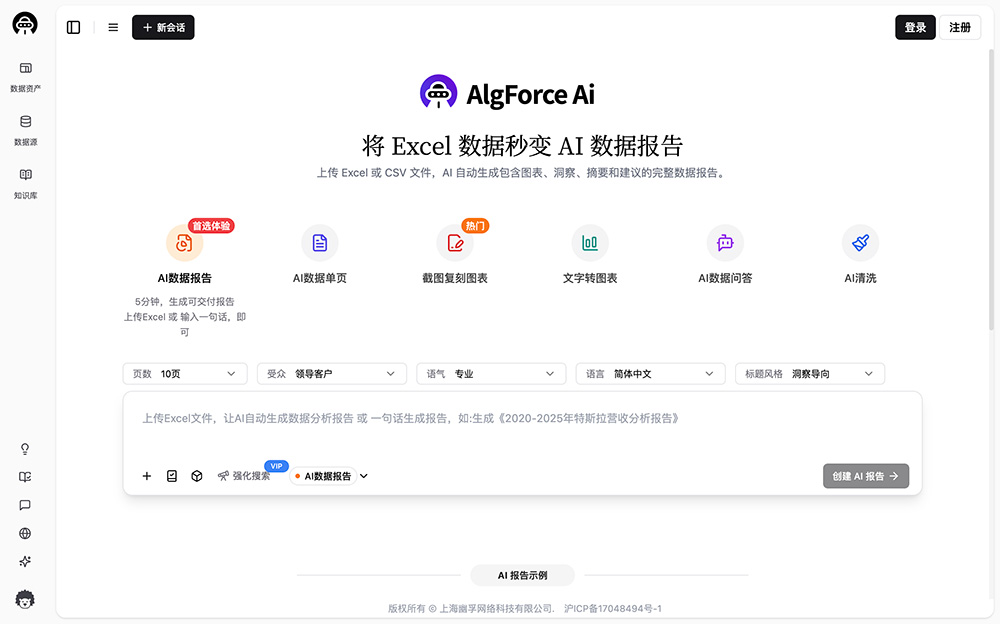Click the chat bubble icon in the sidebar
The image size is (1000, 624).
coord(25,505)
